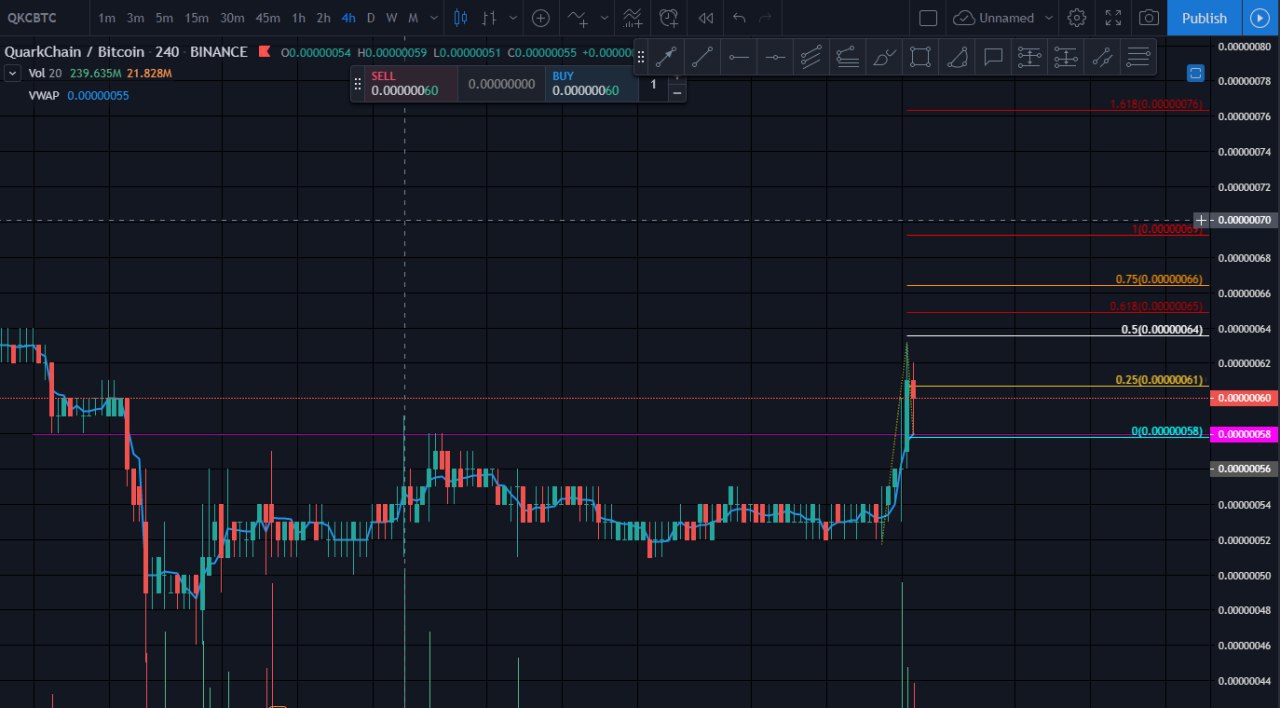This screenshot has height=708, width=1280.
Task: Click the compare or add symbol icon
Action: pyautogui.click(x=540, y=18)
